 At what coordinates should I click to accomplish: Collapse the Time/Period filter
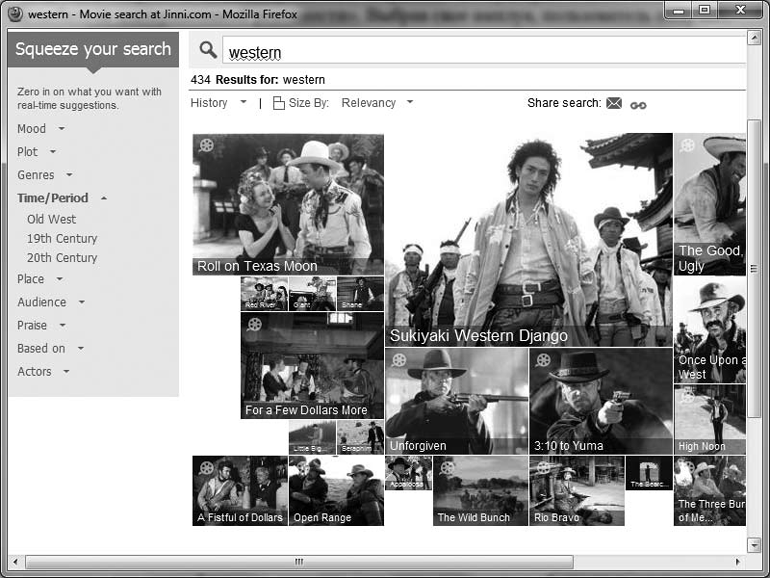point(61,198)
